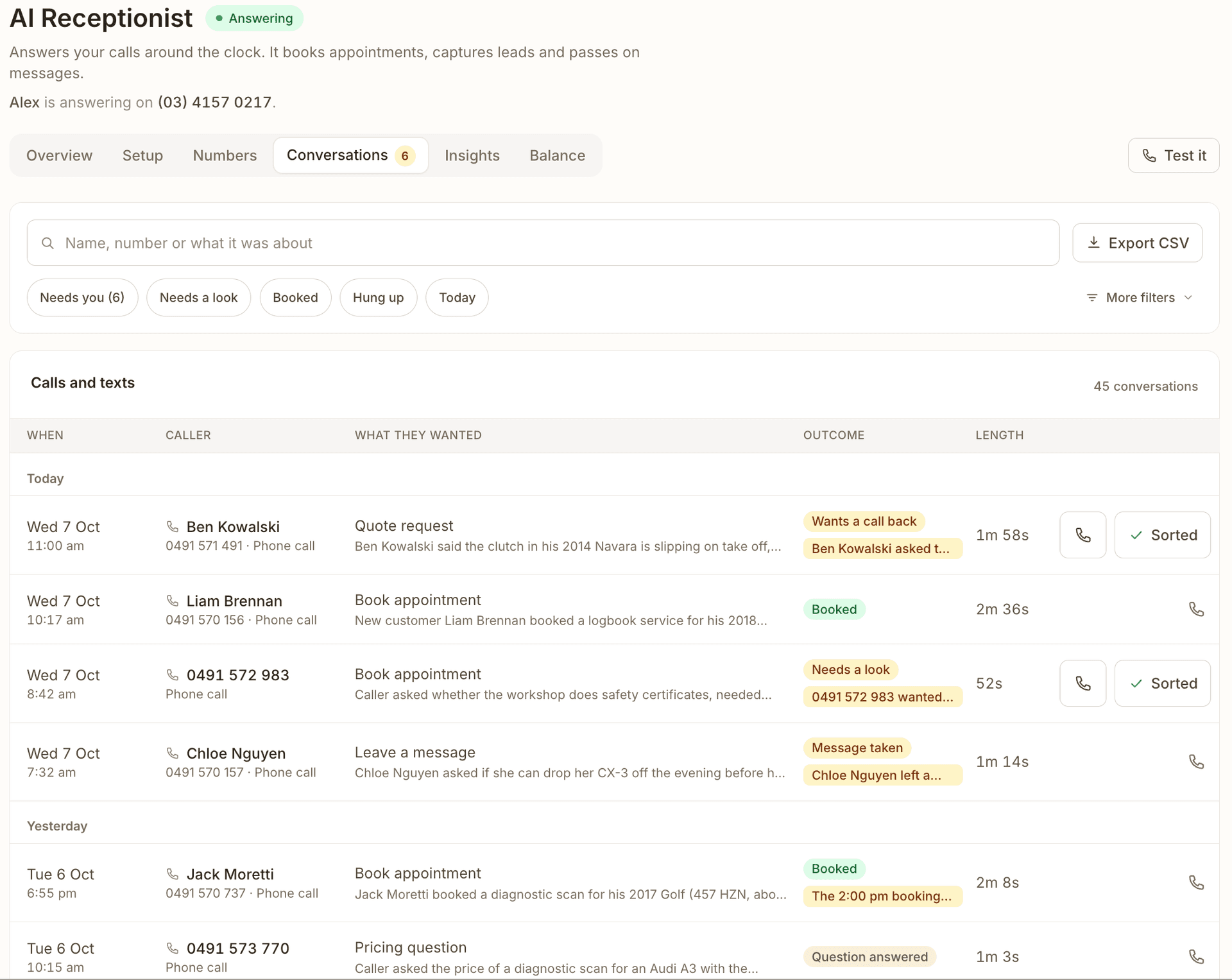The width and height of the screenshot is (1232, 980).
Task: Mark Ben Kowalski conversation as Sorted
Action: (1162, 535)
